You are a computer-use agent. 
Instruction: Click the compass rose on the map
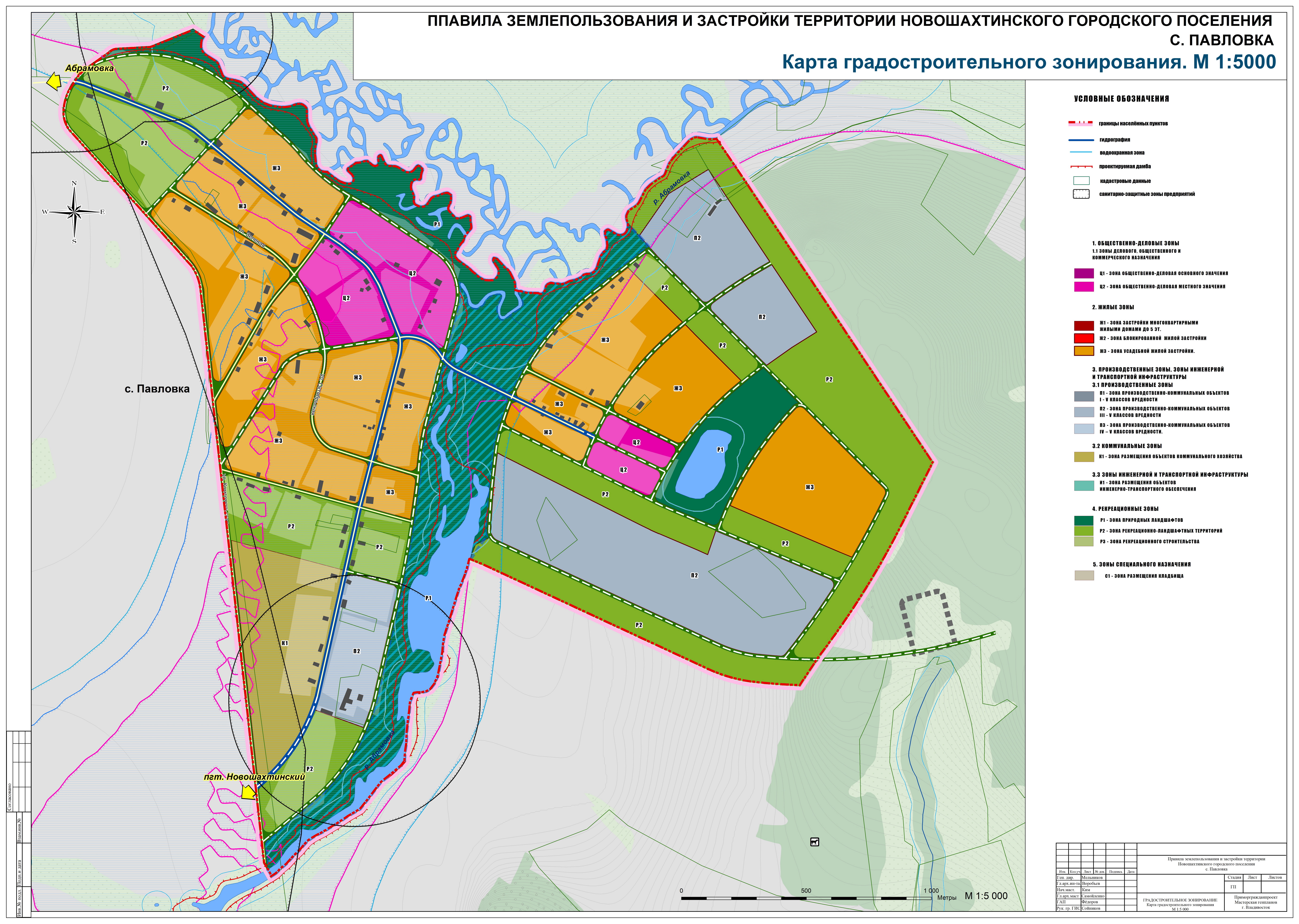tap(74, 212)
